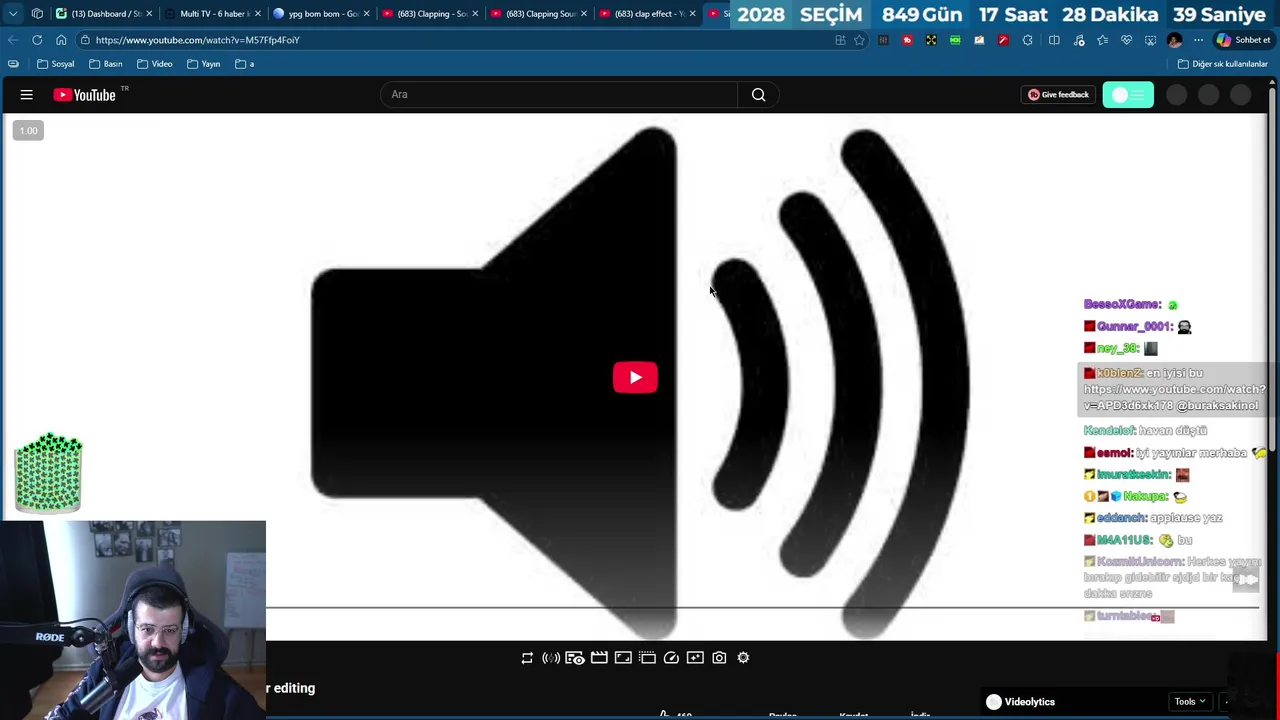Click the vertical tabs icon below bookmarks

pos(13,64)
